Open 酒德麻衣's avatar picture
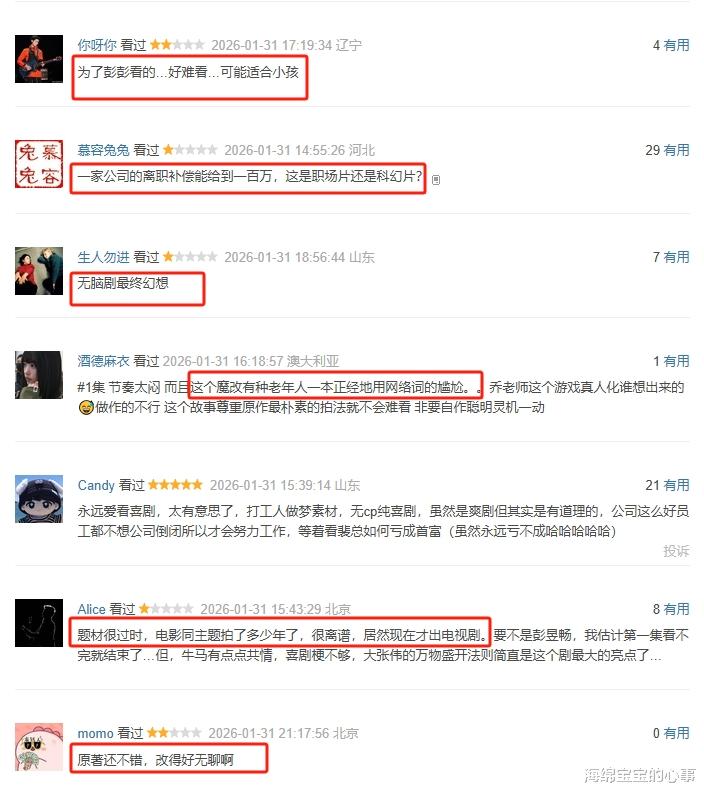 [x=39, y=375]
